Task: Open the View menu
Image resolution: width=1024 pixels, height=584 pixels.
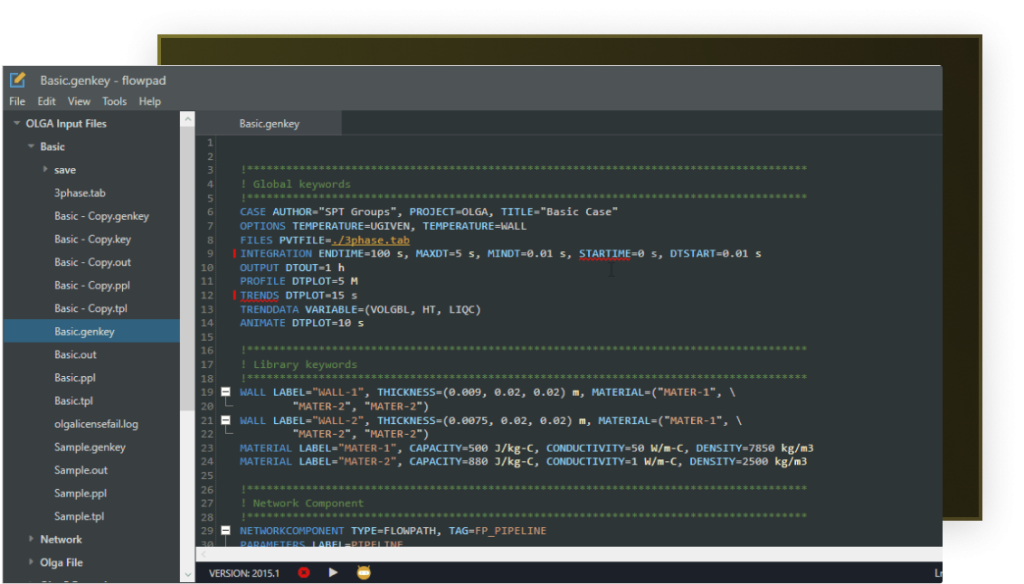Action: coord(79,101)
